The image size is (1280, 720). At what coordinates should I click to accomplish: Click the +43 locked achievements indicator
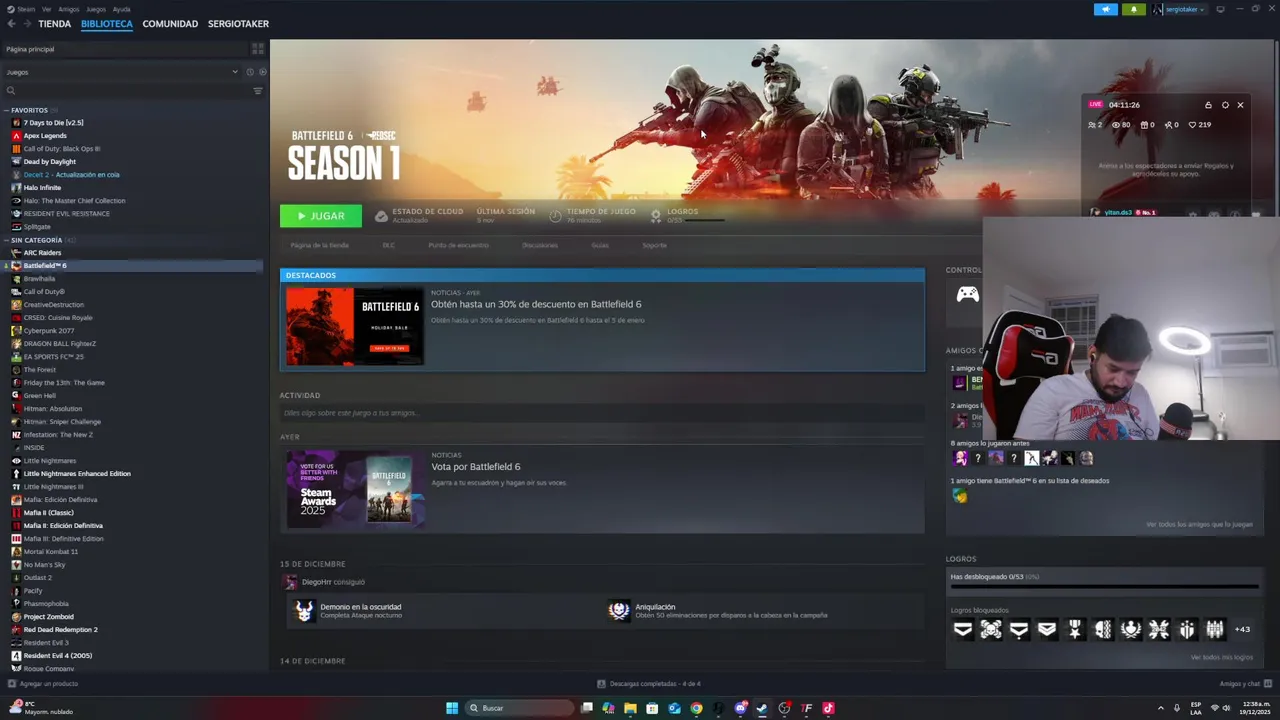(x=1242, y=629)
